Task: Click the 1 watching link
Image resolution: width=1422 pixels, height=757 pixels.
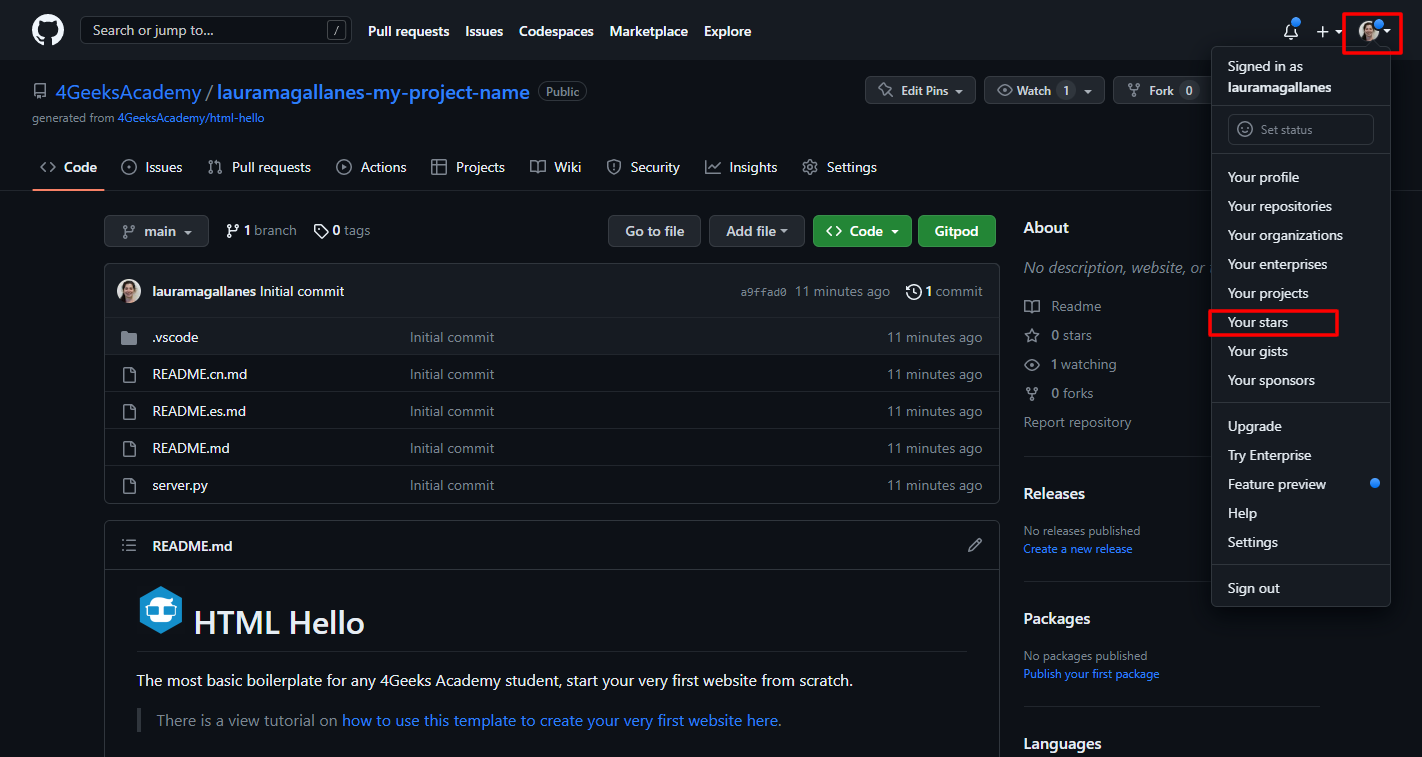Action: coord(1070,364)
